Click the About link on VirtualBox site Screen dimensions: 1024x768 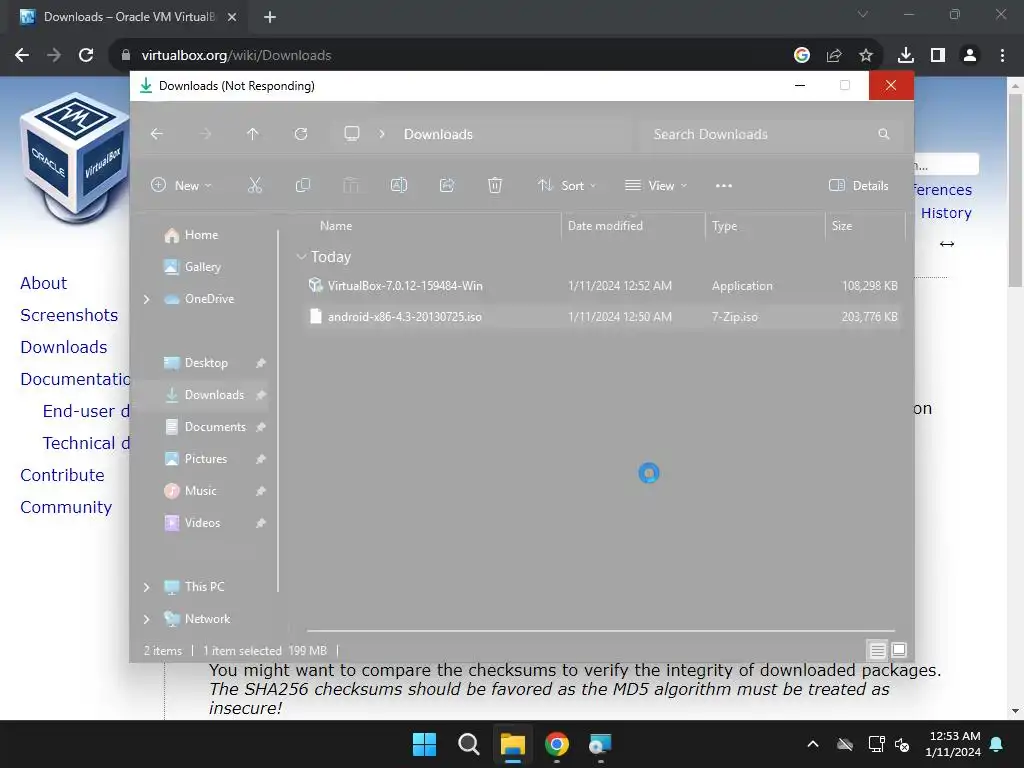pyautogui.click(x=43, y=283)
